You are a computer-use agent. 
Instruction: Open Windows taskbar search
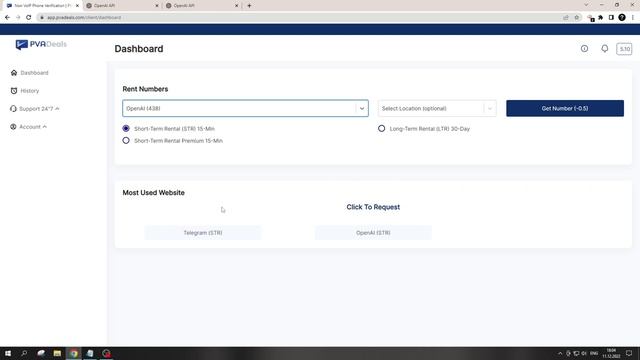click(24, 353)
